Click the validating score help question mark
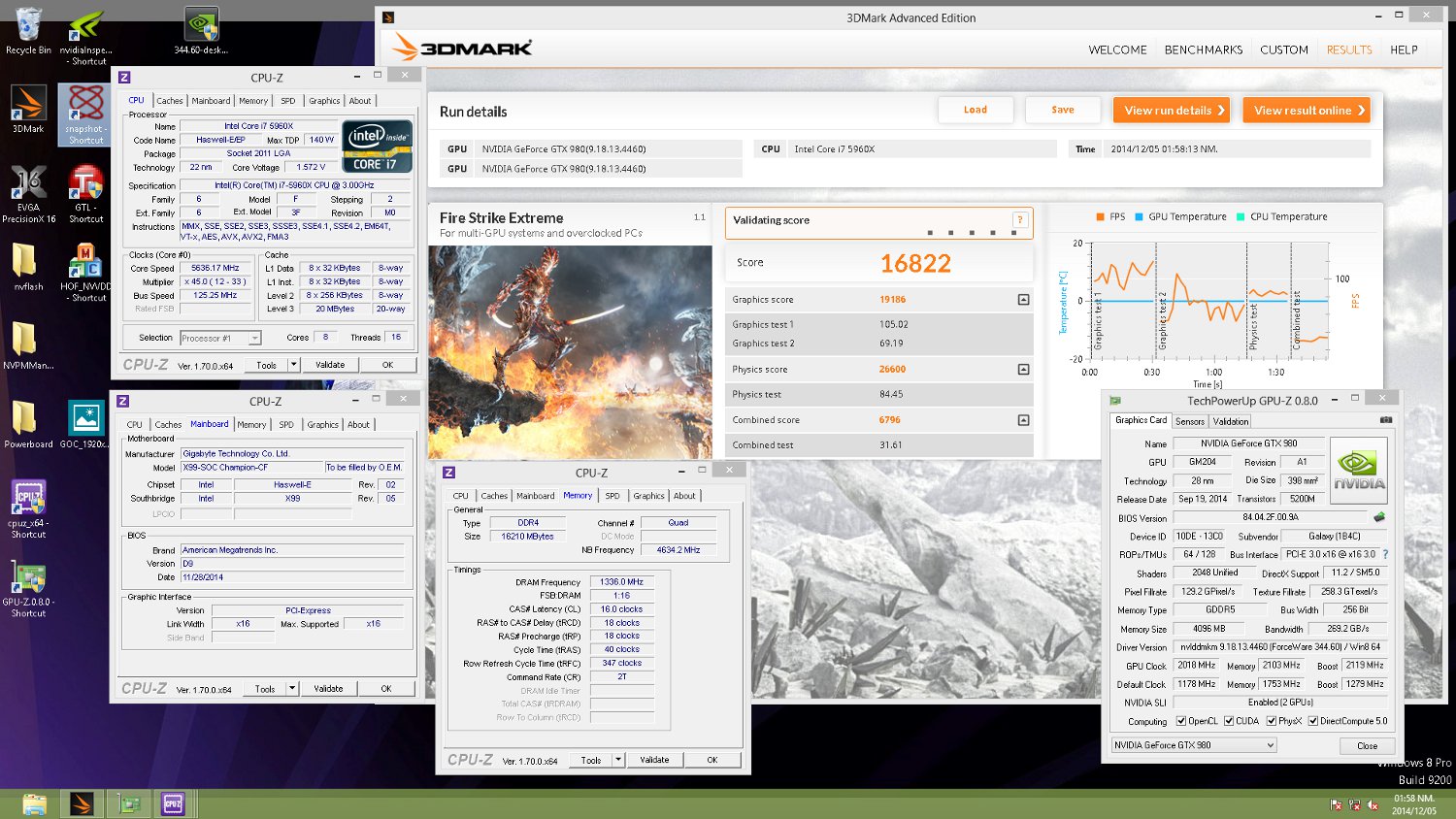Screen dimensions: 1456x819 coord(1019,220)
